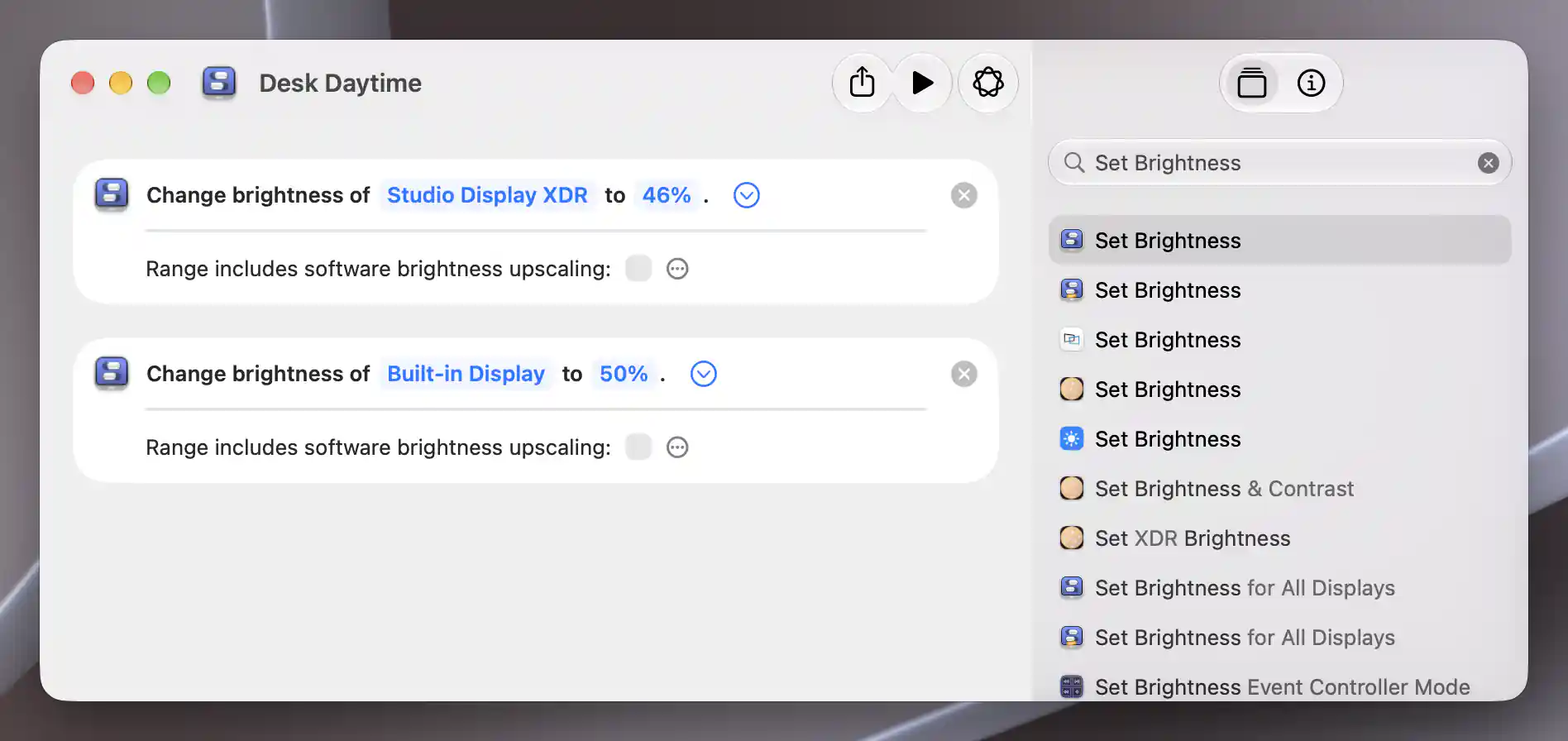
Task: Remove the Built-in Display brightness action
Action: point(963,374)
